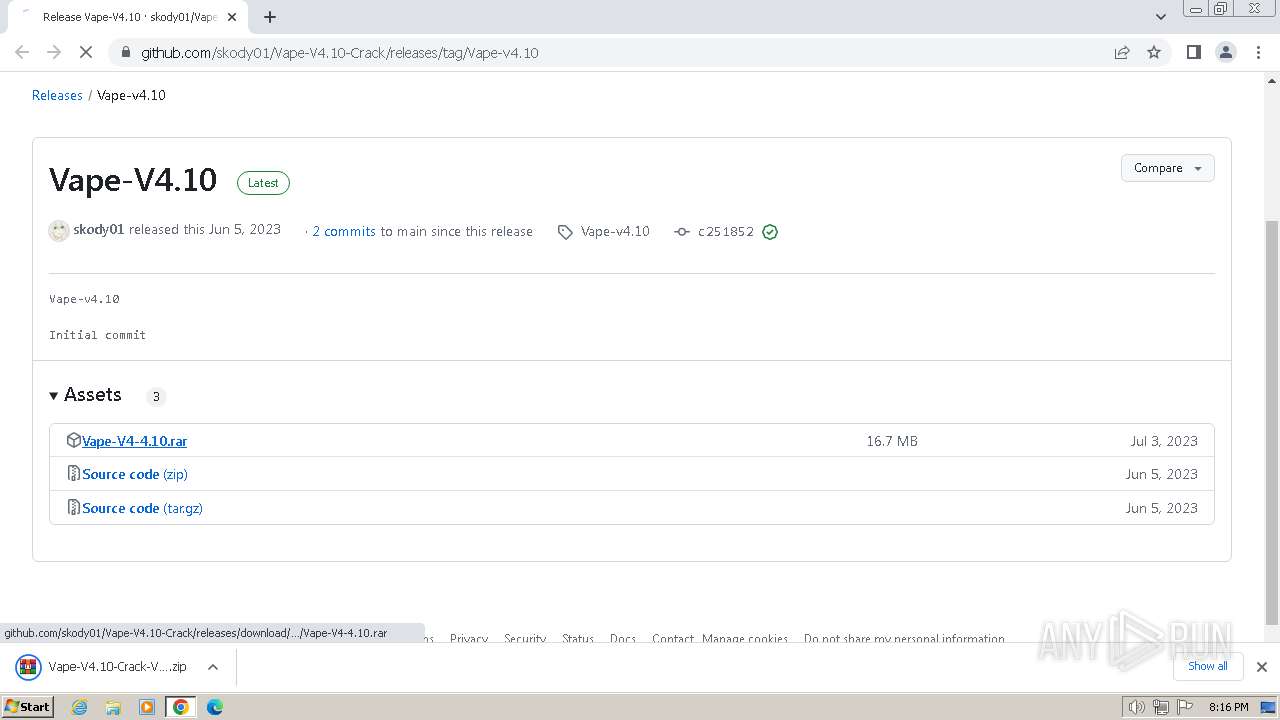Switch to Chrome taskbar icon
Screen dimensions: 1280x720
pyautogui.click(x=181, y=707)
